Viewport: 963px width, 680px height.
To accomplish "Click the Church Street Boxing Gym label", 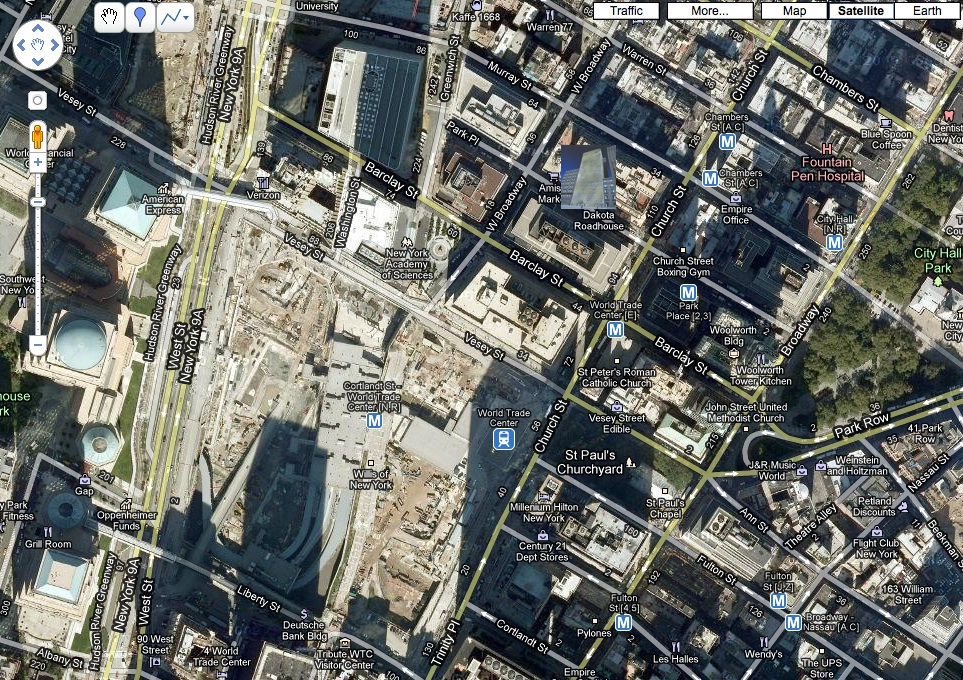I will click(x=683, y=267).
